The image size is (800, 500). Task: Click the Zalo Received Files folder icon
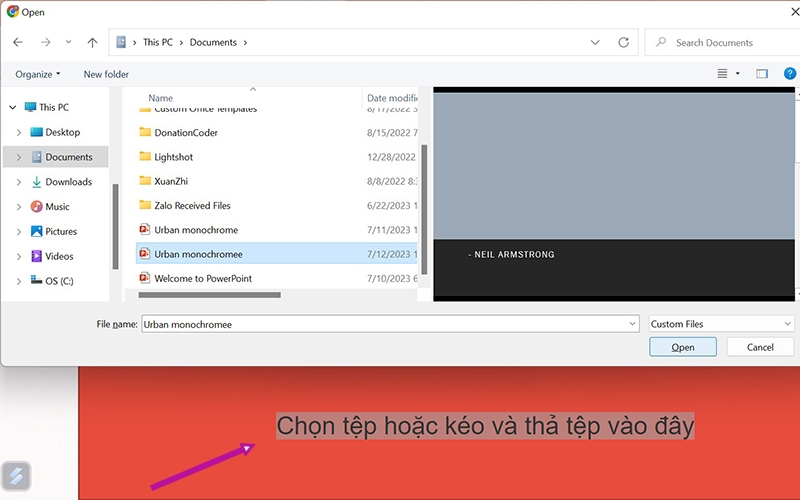tap(145, 205)
